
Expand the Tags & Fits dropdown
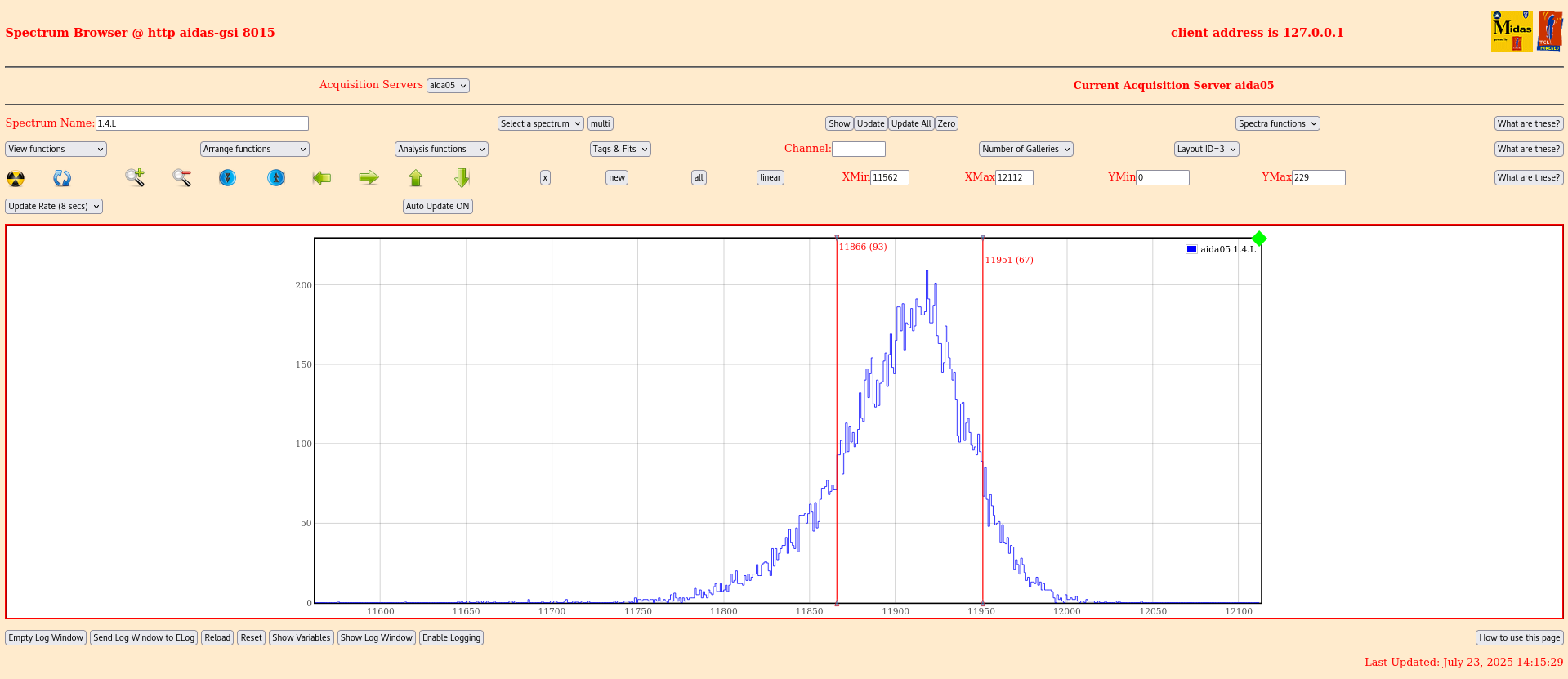(620, 149)
